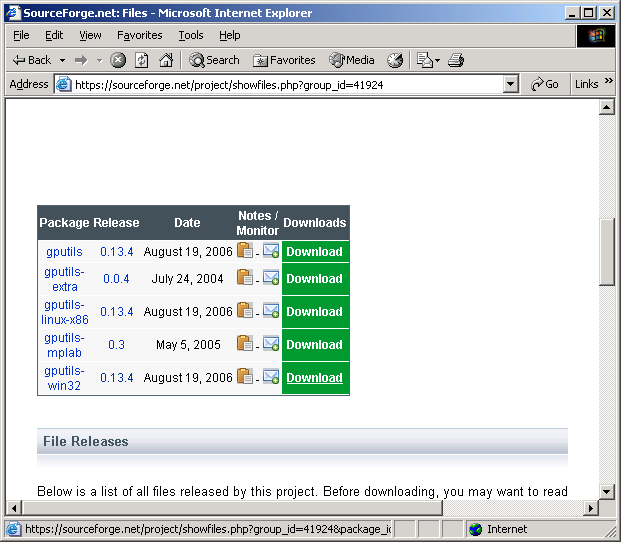Image resolution: width=621 pixels, height=542 pixels.
Task: Open release 0.13.4 of gputils-linux-x86
Action: (116, 312)
